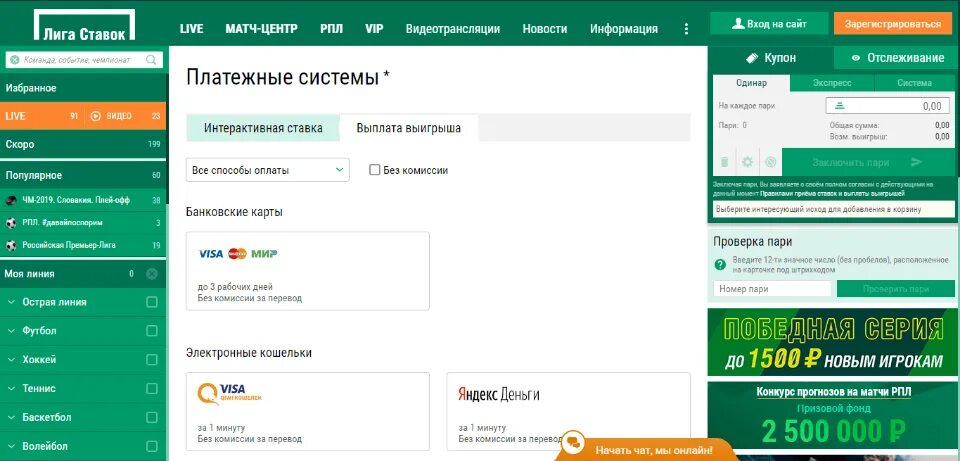
Task: Check the Острая линия checkbox
Action: pyautogui.click(x=152, y=302)
